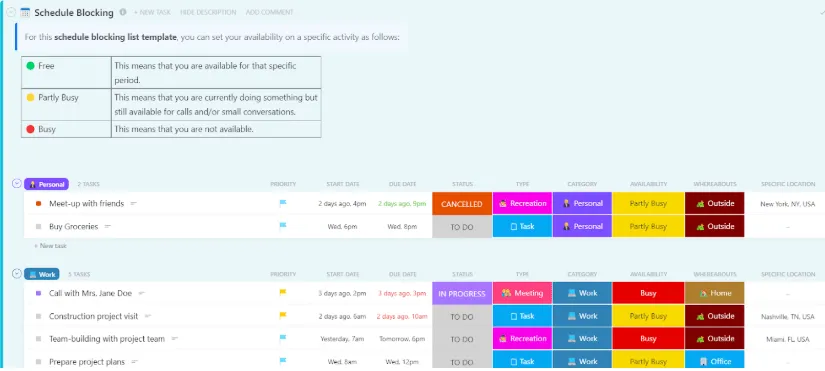Open the Meeting type of Call with Mrs. Jane Doe
The height and width of the screenshot is (371, 825).
coord(522,294)
